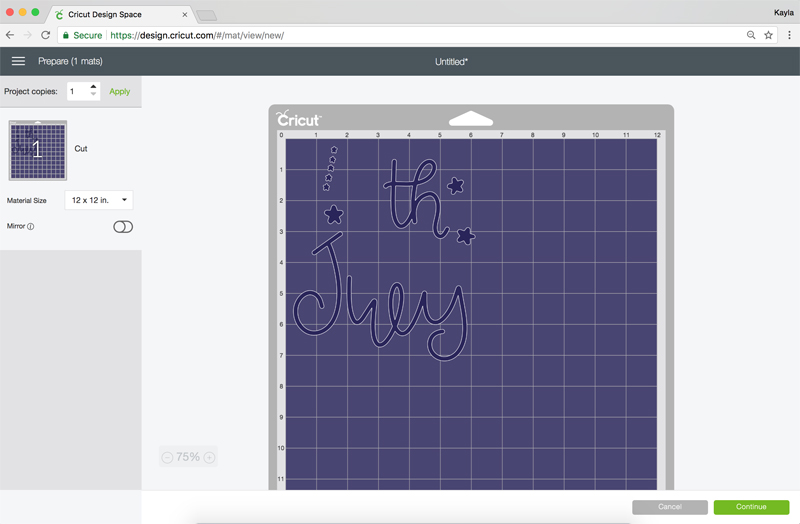Close the Cricut Design Space tab

point(185,15)
